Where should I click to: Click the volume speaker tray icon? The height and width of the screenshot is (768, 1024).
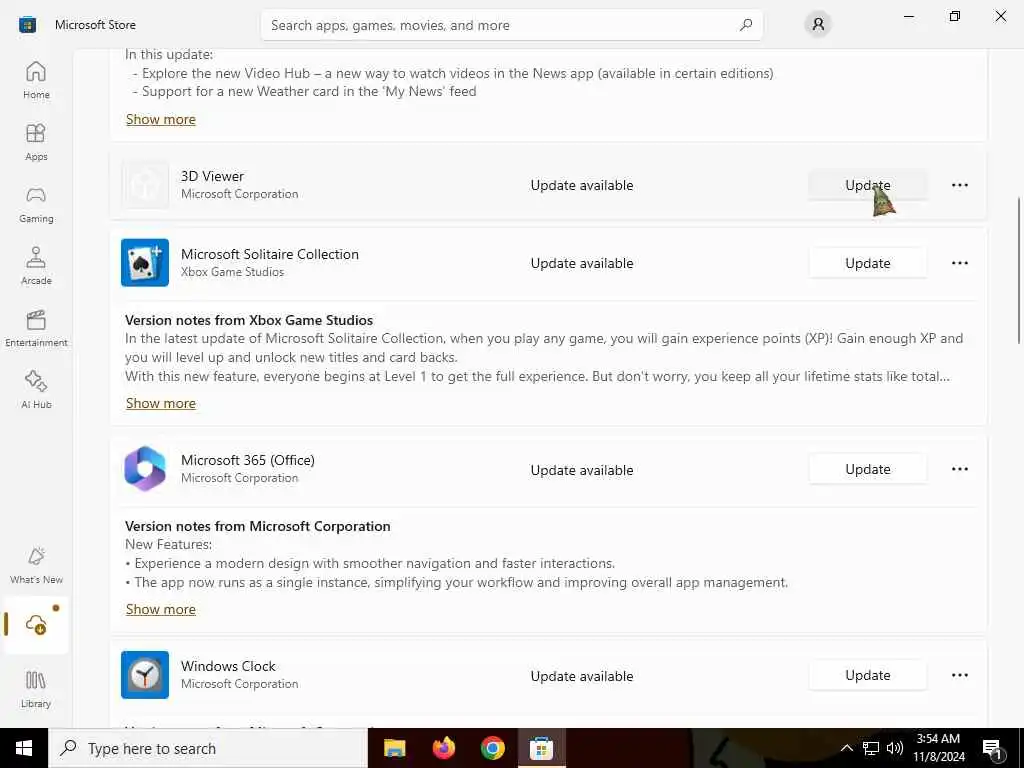(895, 748)
